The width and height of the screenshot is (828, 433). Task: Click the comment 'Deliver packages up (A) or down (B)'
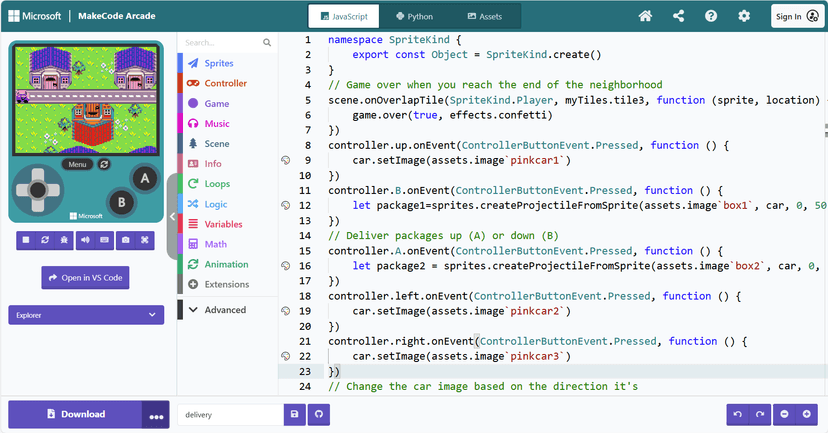tap(443, 236)
